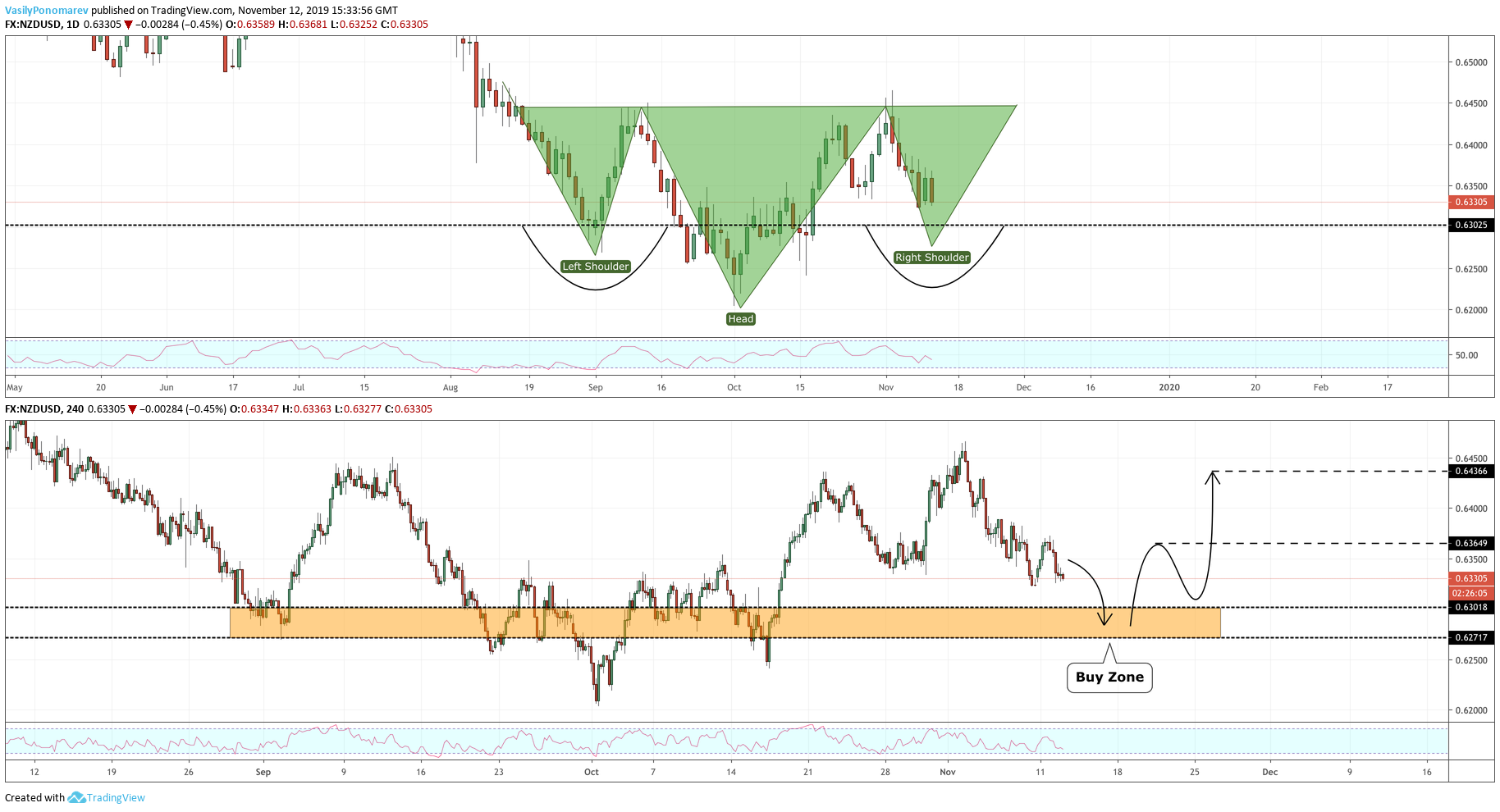This screenshot has height=812, width=1500.
Task: Click the lower chart 0.63305 red price tag
Action: pyautogui.click(x=1471, y=578)
